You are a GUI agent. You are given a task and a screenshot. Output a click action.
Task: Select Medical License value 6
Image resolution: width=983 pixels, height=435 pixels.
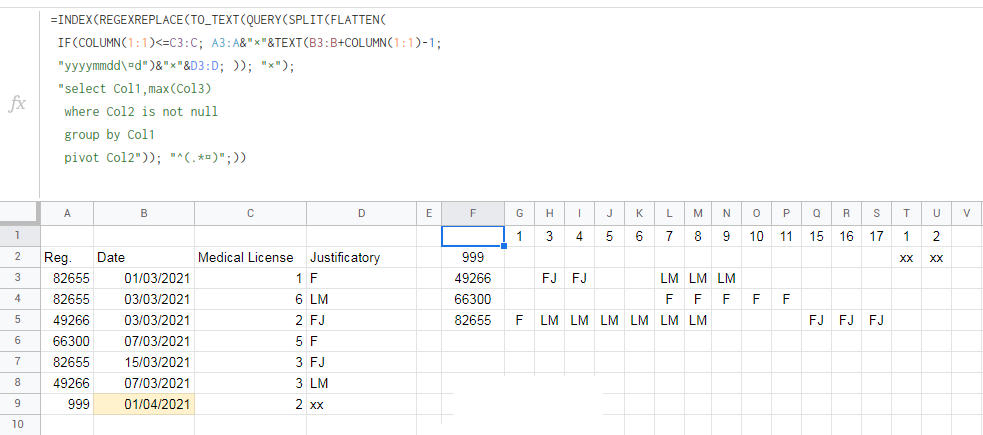point(250,300)
